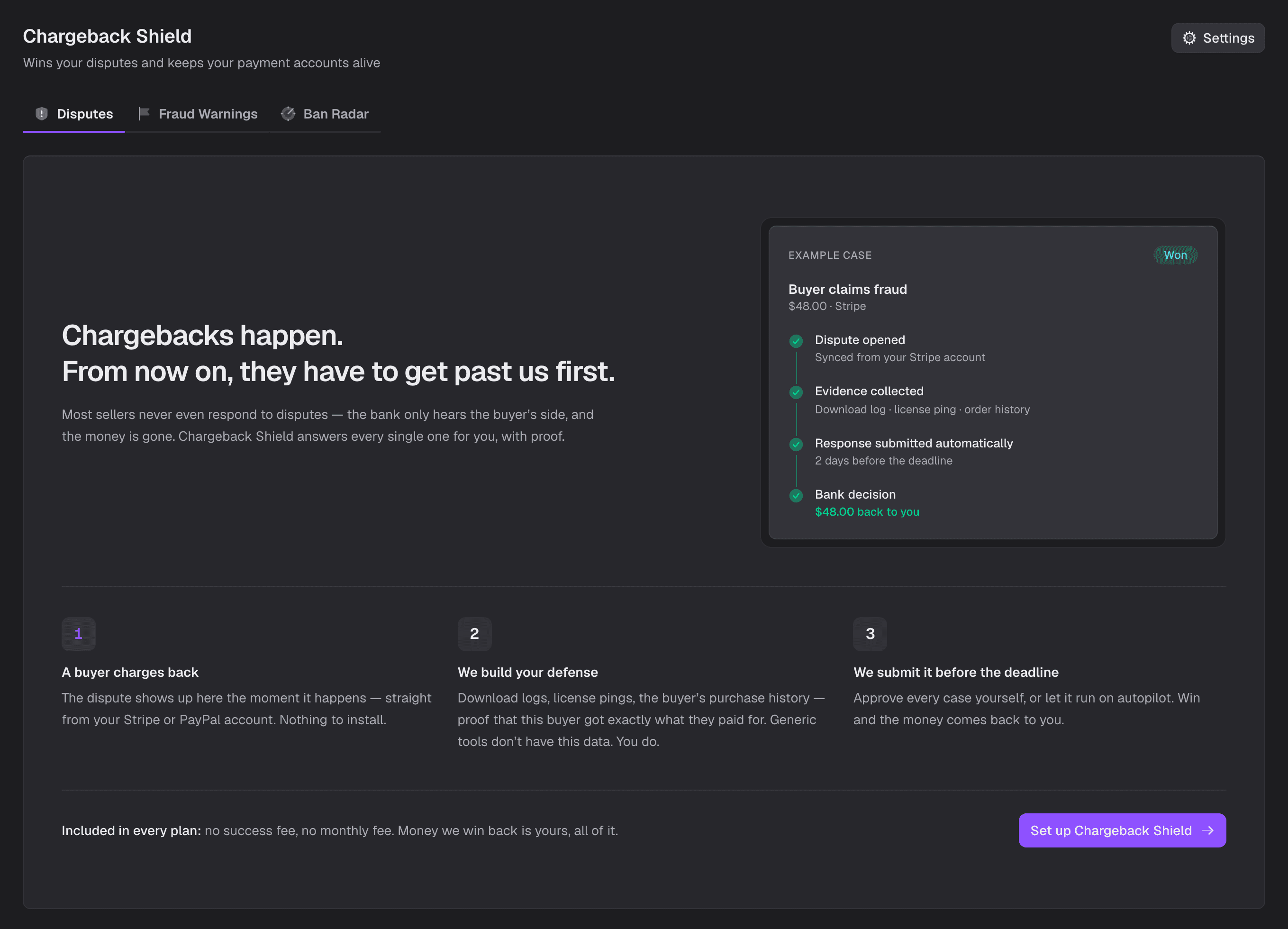Image resolution: width=1288 pixels, height=929 pixels.
Task: Click Response submitted automatically label
Action: (x=914, y=443)
